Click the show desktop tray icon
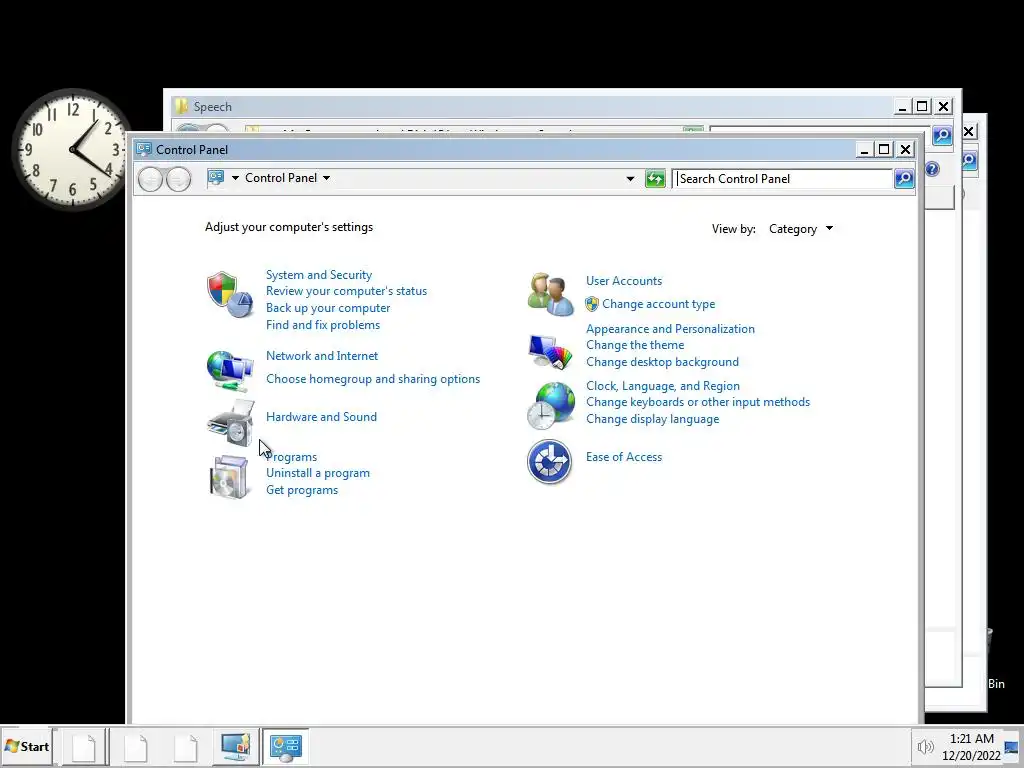Image resolution: width=1024 pixels, height=768 pixels. [1012, 748]
